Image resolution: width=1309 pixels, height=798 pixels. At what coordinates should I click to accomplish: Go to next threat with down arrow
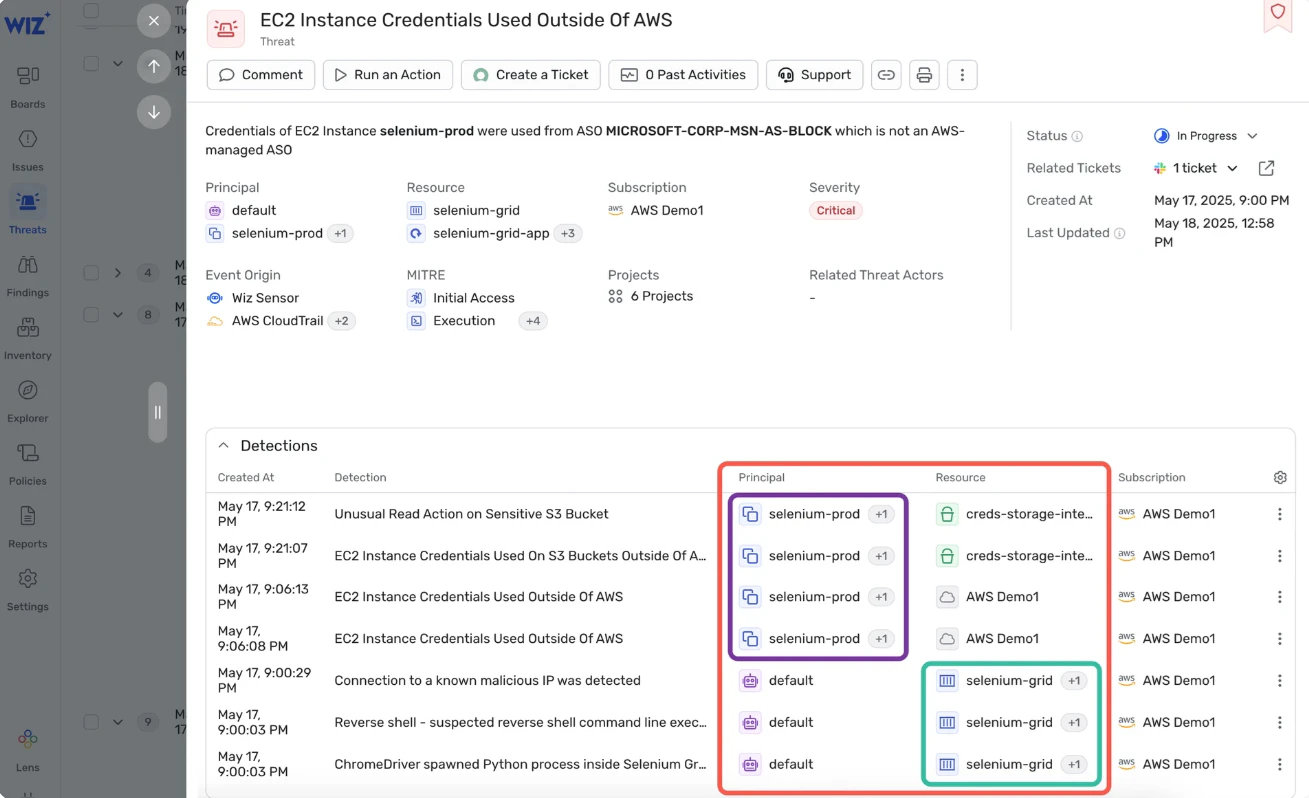pos(153,112)
